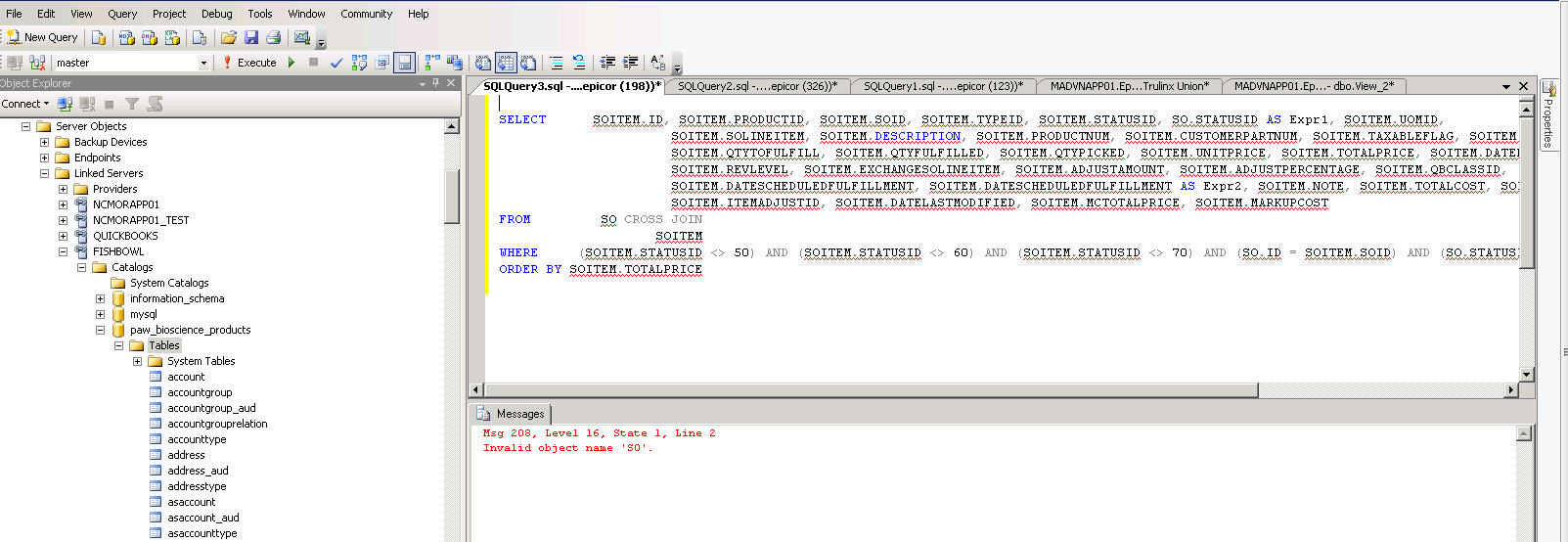Switch to the SQLQuery2.sql tab

(757, 86)
